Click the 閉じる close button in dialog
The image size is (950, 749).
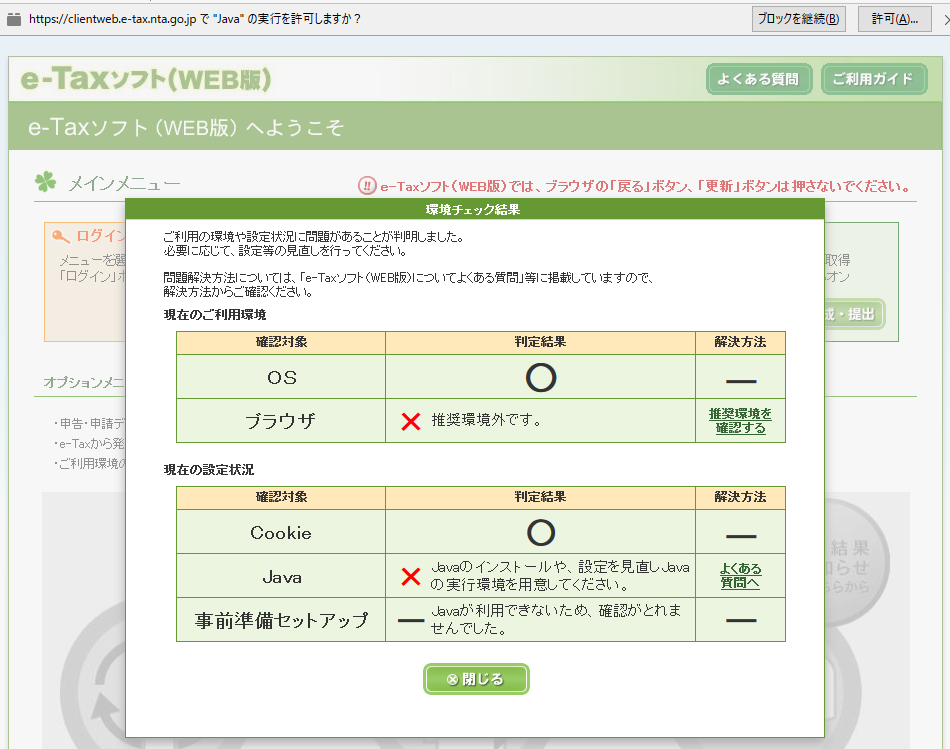(x=476, y=679)
